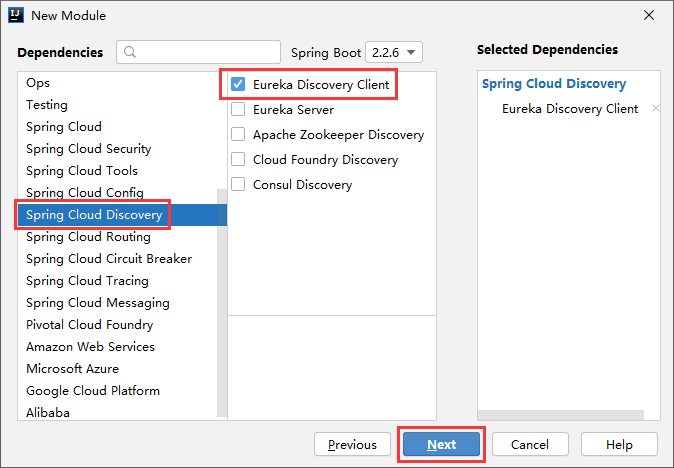Enable the Eureka Server checkbox

coord(238,110)
